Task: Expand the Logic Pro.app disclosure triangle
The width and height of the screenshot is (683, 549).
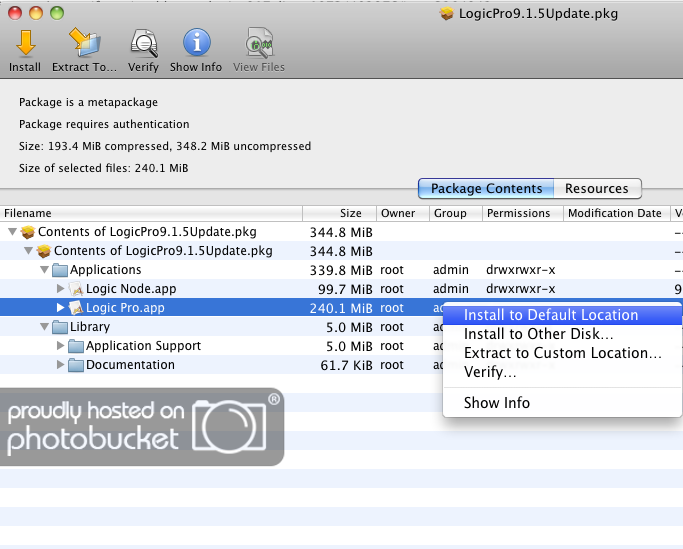Action: 60,308
